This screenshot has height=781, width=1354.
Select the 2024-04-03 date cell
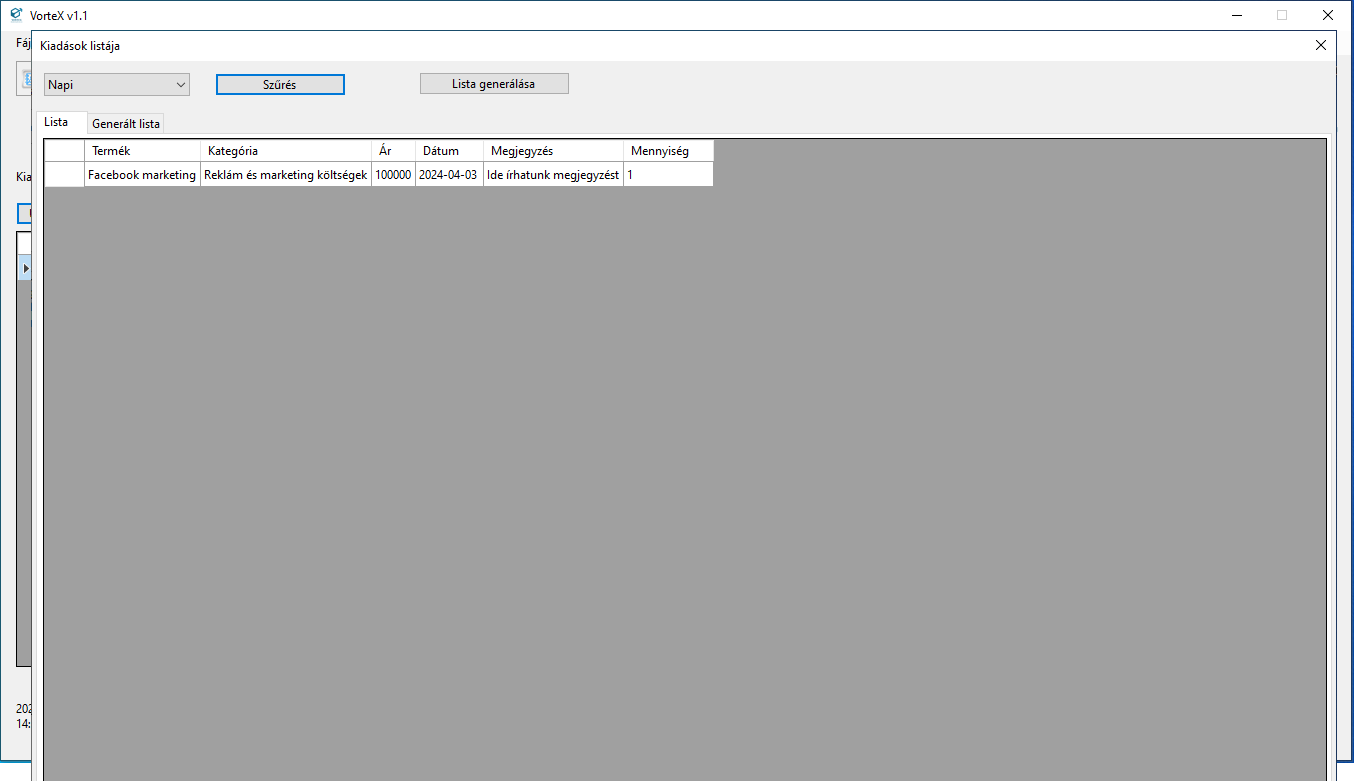448,175
